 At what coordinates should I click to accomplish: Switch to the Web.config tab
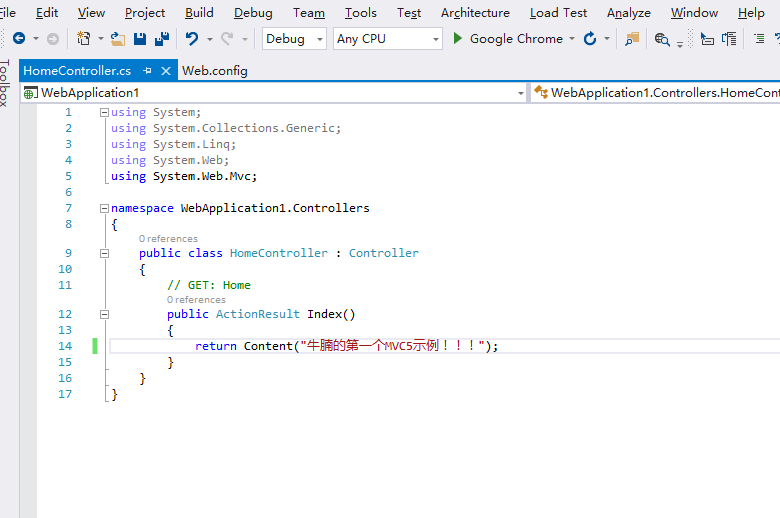click(214, 71)
